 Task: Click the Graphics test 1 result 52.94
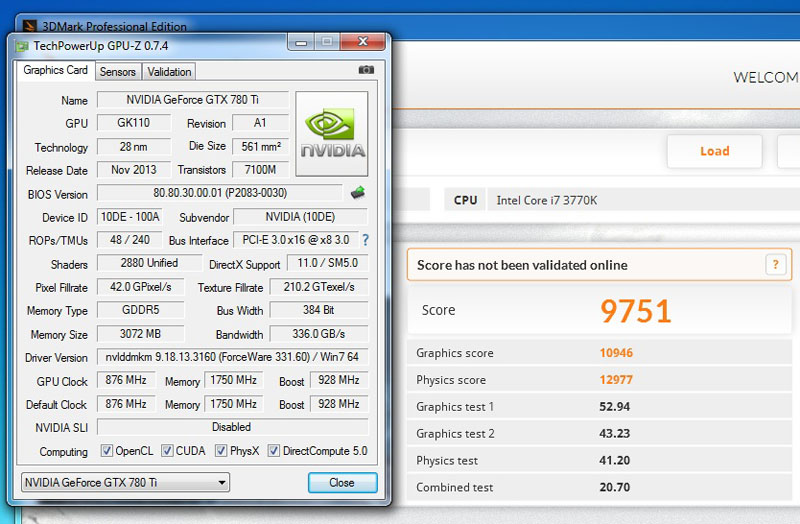click(x=614, y=407)
